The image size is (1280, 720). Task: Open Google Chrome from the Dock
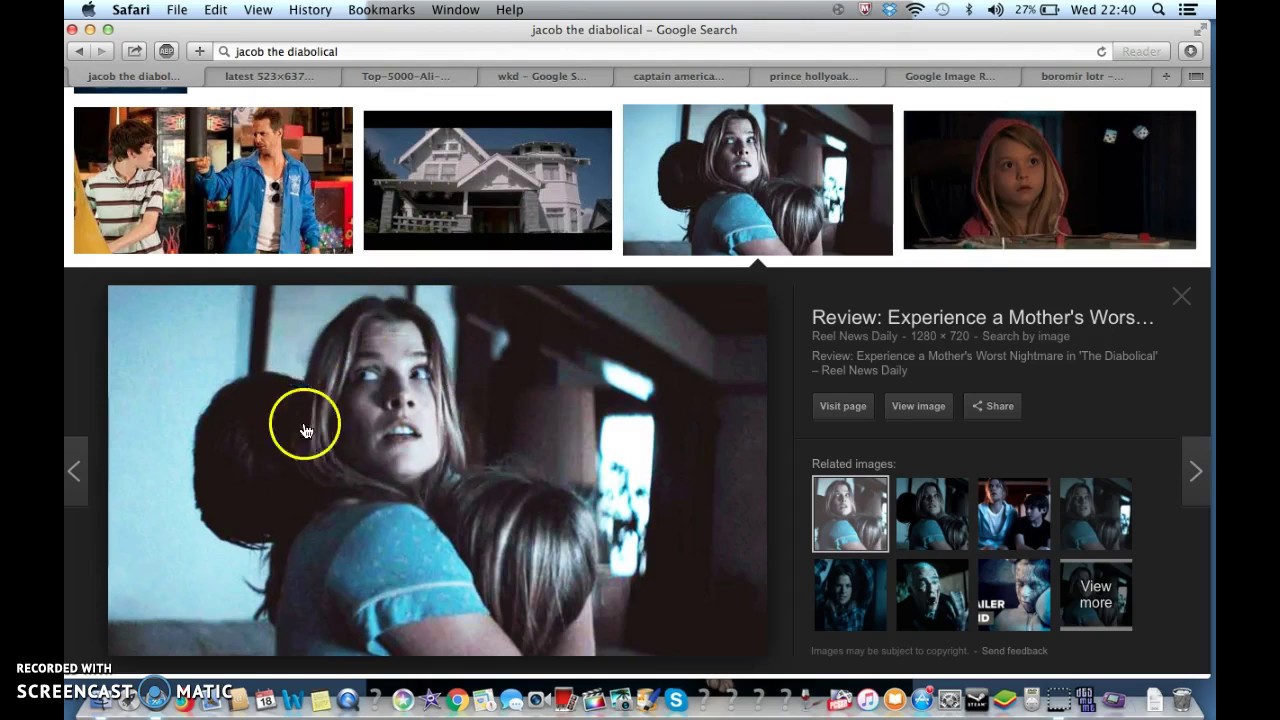click(457, 699)
